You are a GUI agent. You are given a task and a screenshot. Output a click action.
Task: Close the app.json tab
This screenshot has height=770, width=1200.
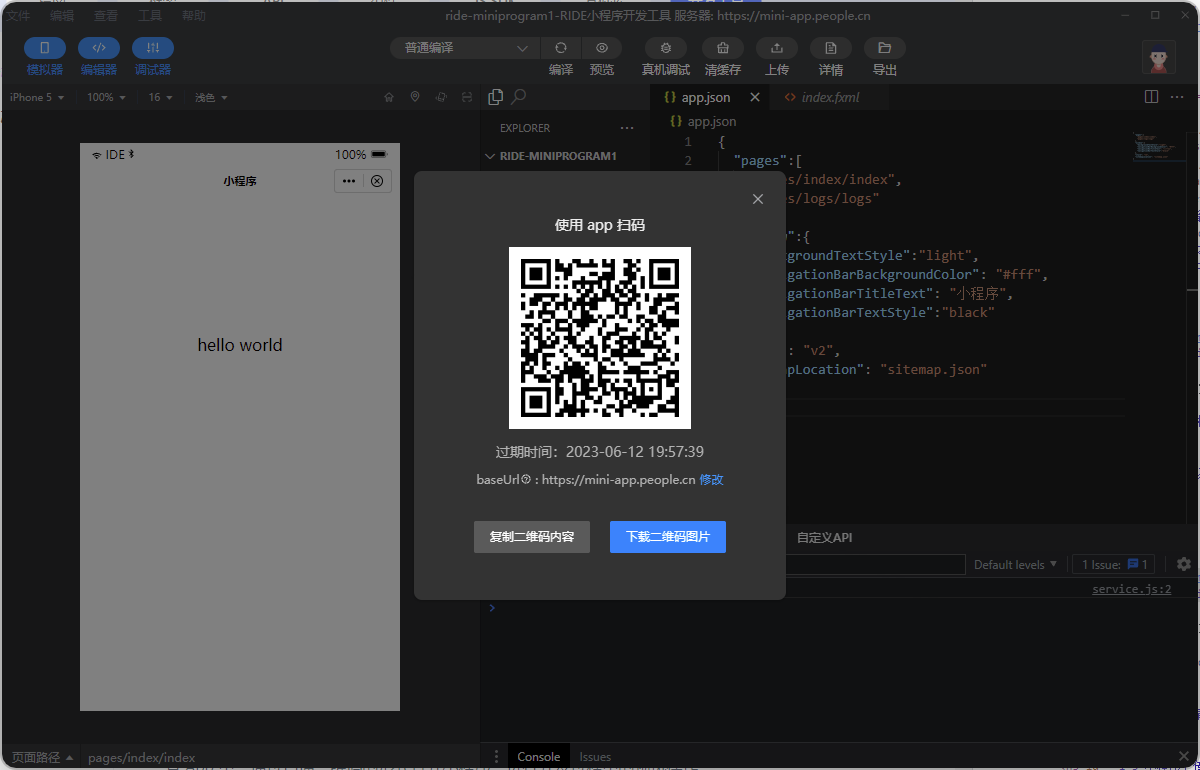pos(755,97)
